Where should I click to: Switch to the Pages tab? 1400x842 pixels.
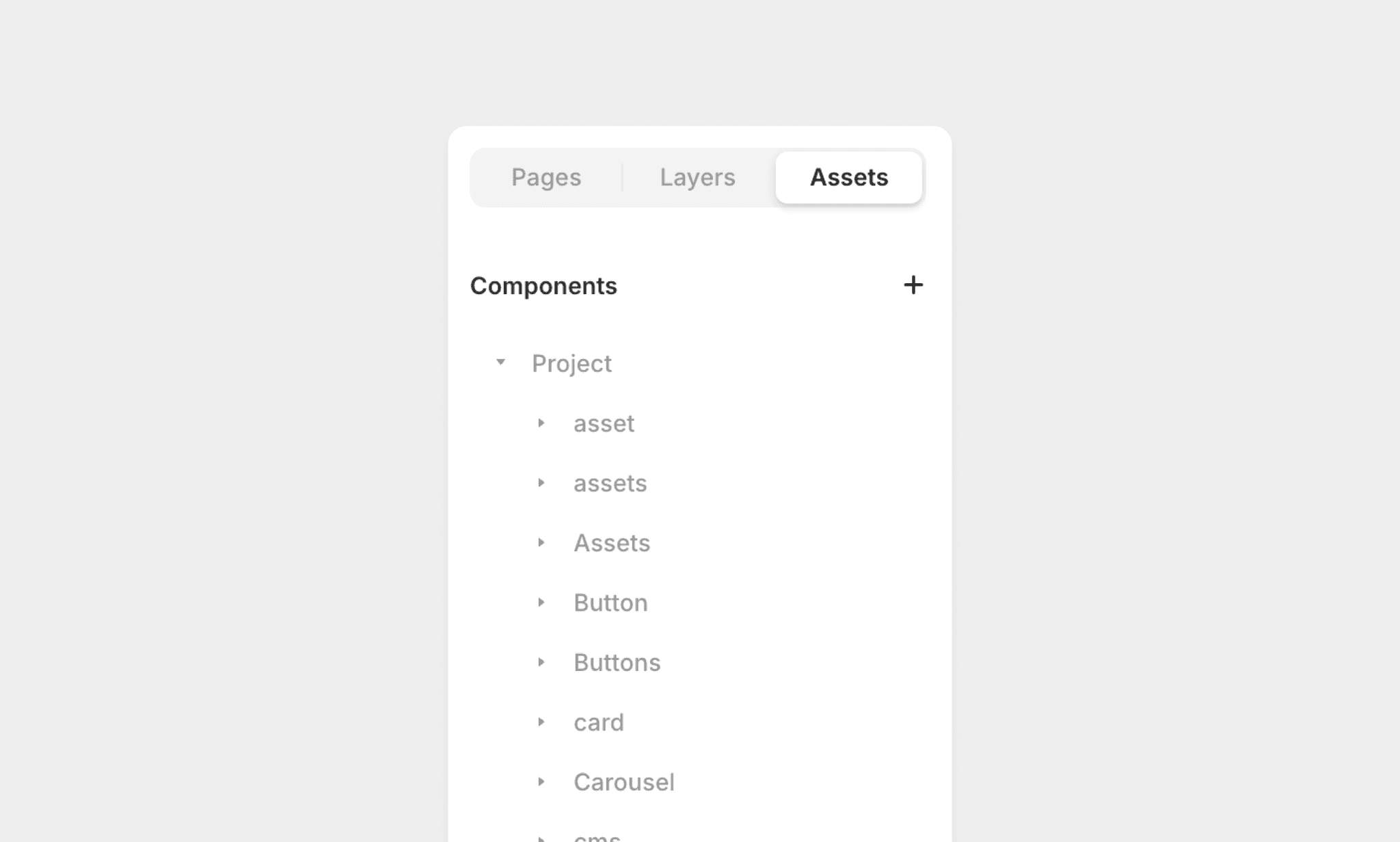point(546,177)
